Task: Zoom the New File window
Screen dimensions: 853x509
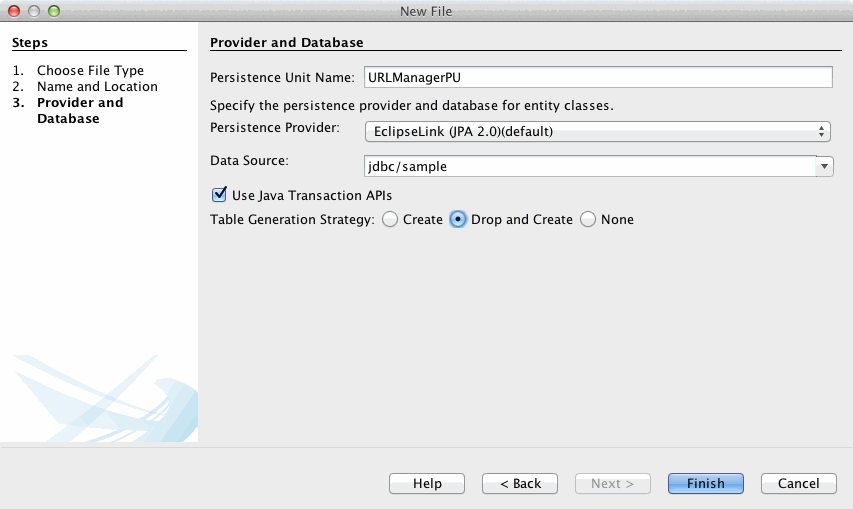Action: coord(54,11)
